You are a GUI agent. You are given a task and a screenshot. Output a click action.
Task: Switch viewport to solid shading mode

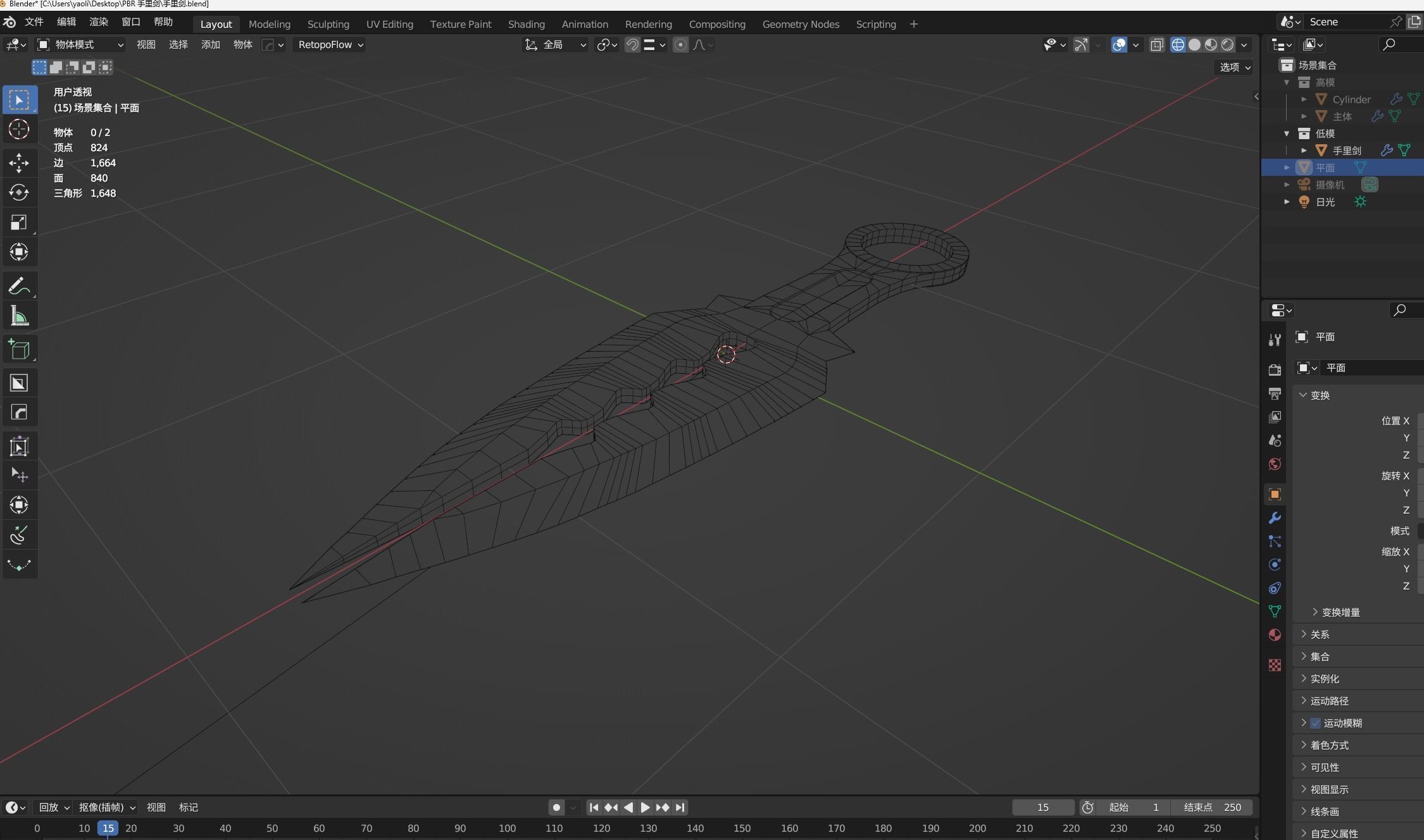pyautogui.click(x=1194, y=45)
